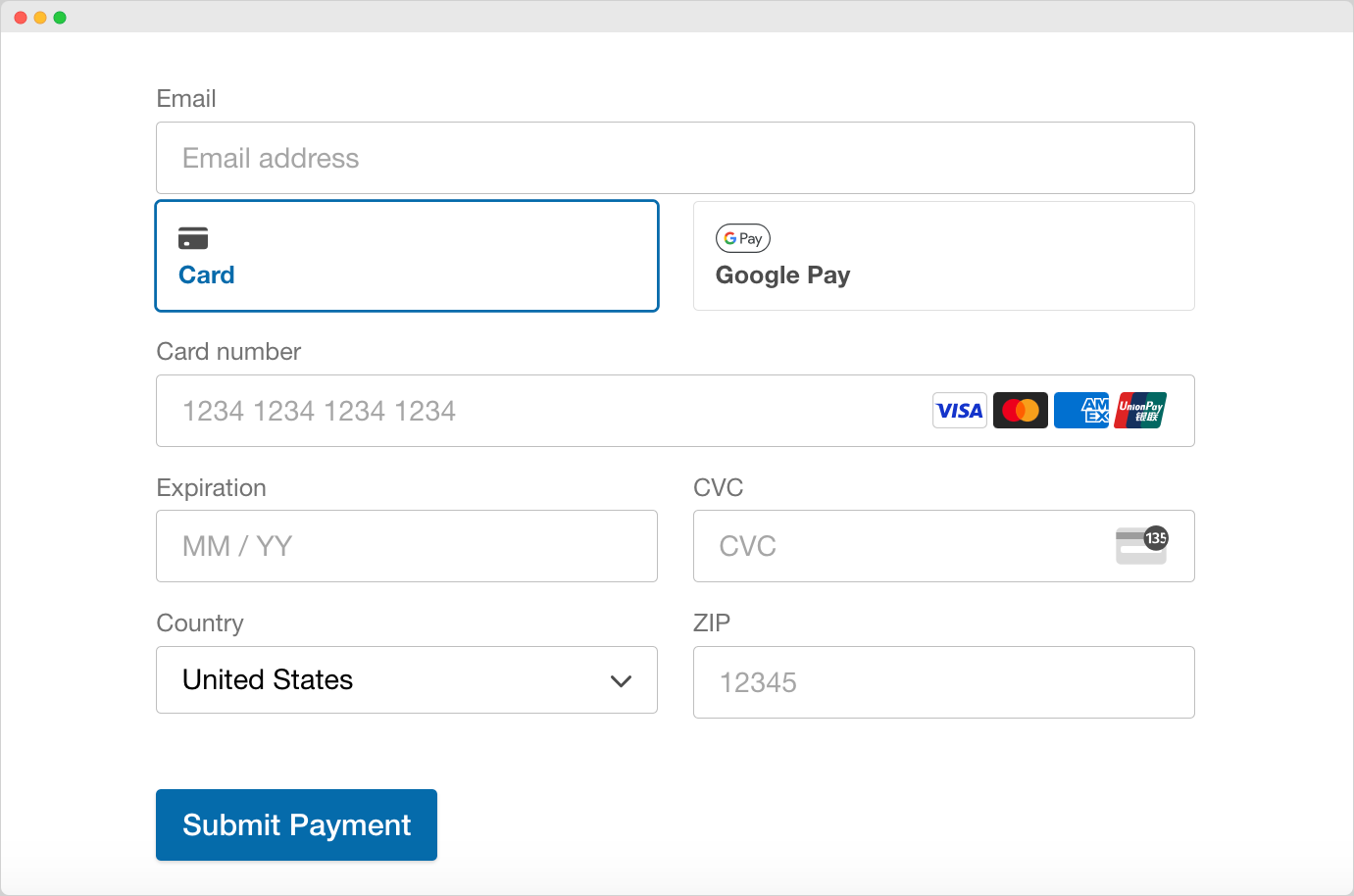This screenshot has width=1354, height=896.
Task: Click the Email address input field
Action: click(x=675, y=158)
